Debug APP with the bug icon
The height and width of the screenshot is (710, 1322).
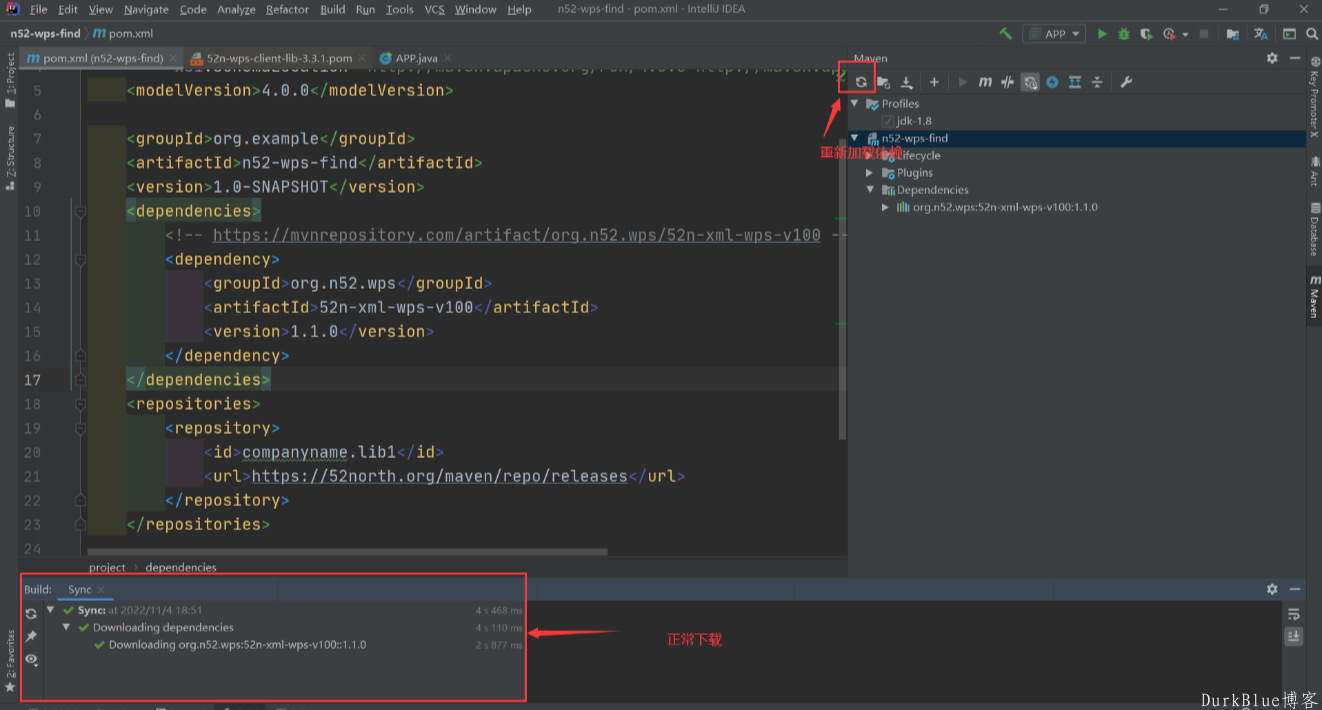pos(1124,34)
